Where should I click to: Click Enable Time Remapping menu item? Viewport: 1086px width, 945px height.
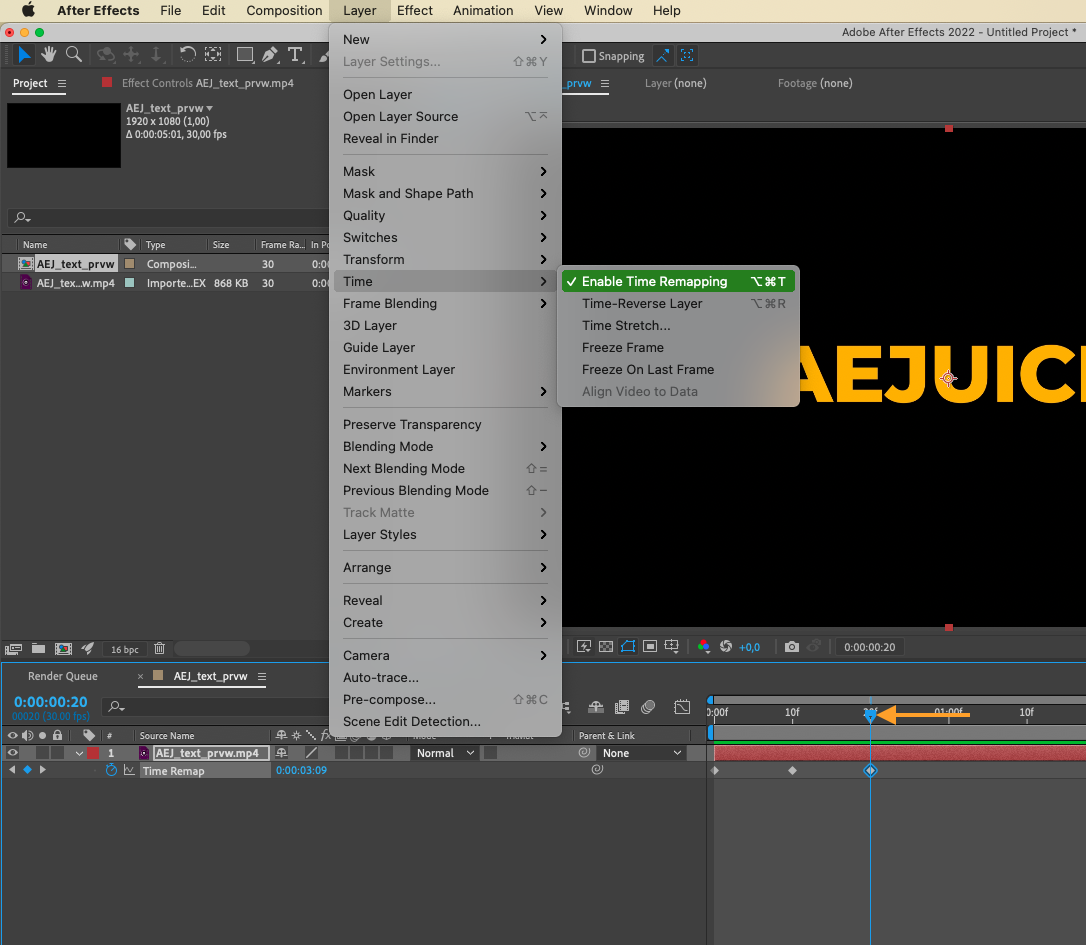[655, 282]
